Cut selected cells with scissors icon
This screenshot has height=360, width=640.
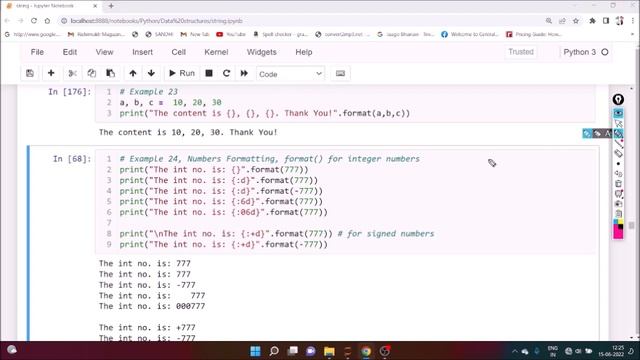point(73,73)
